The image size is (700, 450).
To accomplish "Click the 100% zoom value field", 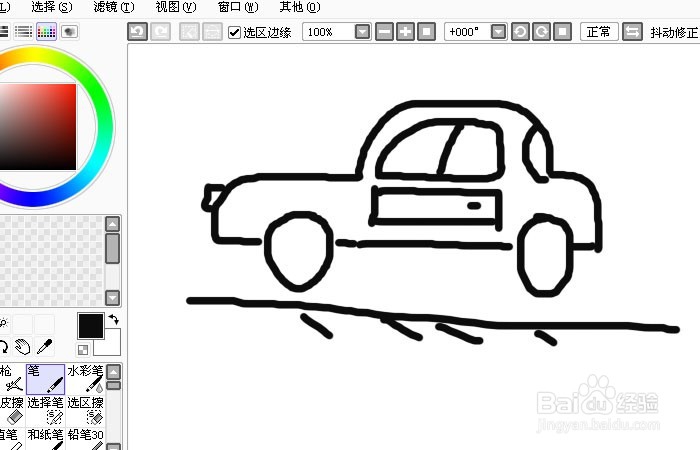I will (x=329, y=32).
